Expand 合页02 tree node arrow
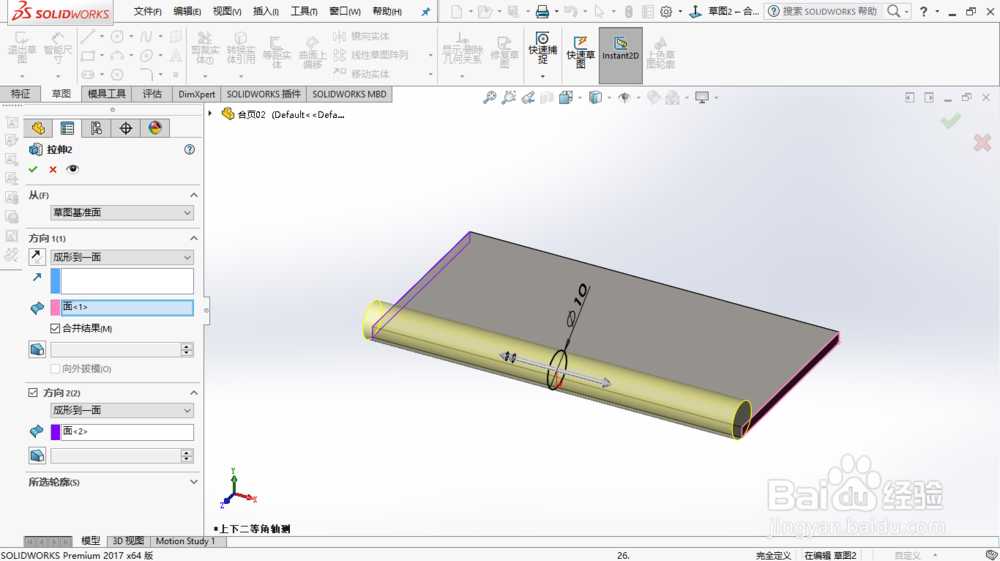1000x561 pixels. click(x=210, y=114)
